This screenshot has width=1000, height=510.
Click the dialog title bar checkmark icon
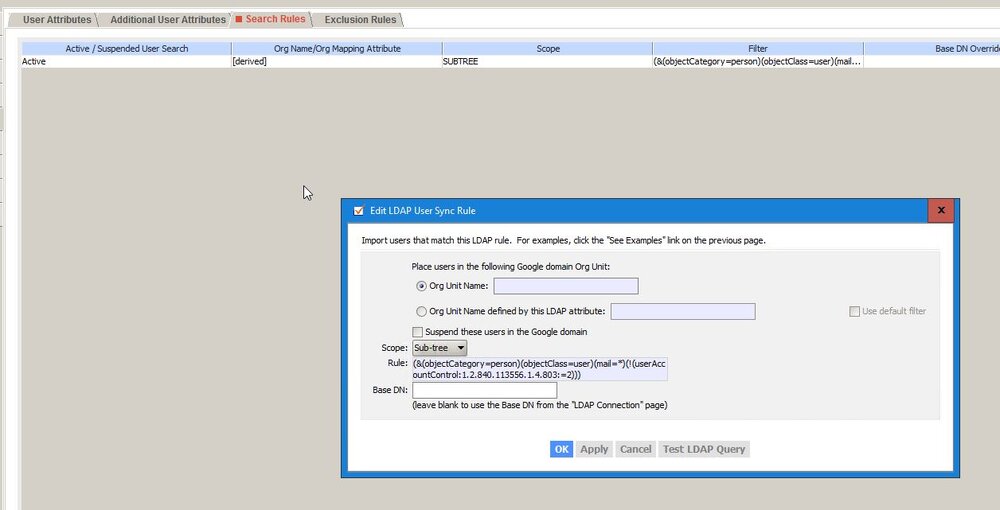(x=358, y=211)
